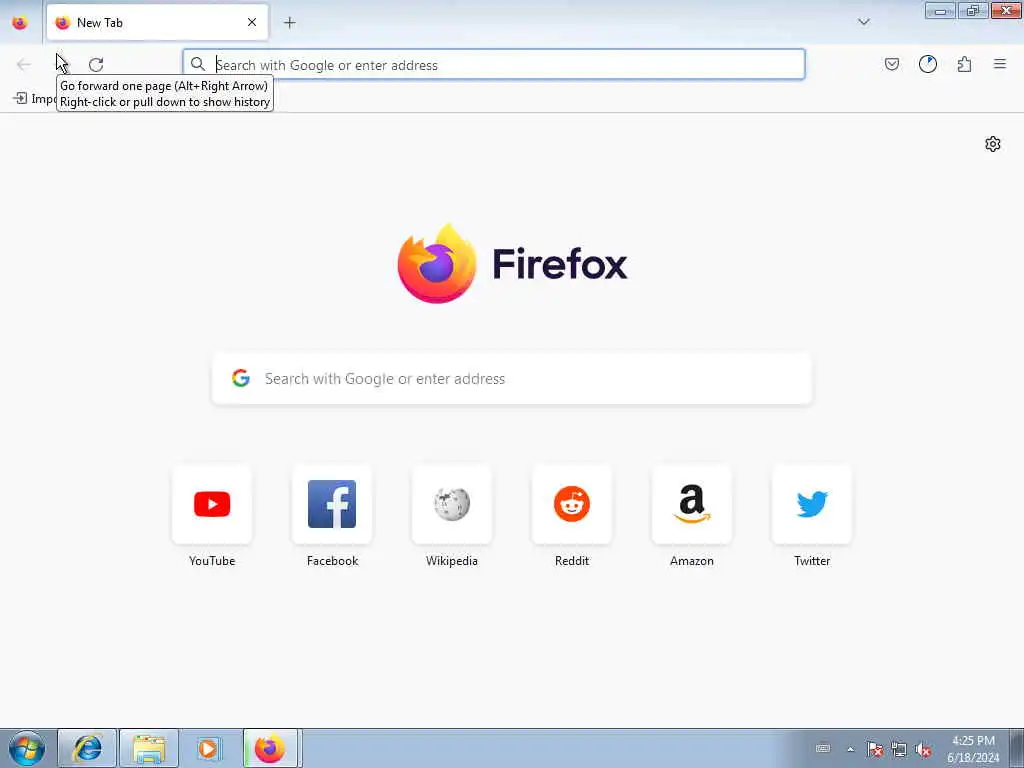The height and width of the screenshot is (768, 1024).
Task: Click the Import bookmarks toolbar item
Action: coord(34,99)
